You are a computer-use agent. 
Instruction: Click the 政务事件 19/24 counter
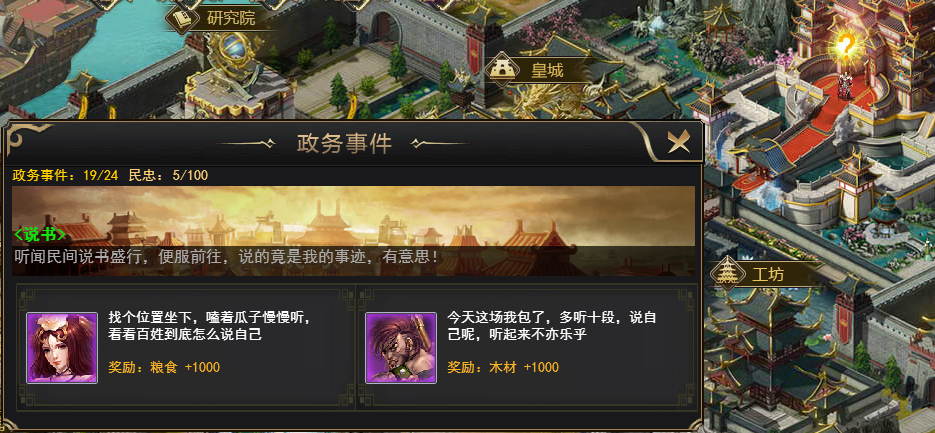click(65, 175)
